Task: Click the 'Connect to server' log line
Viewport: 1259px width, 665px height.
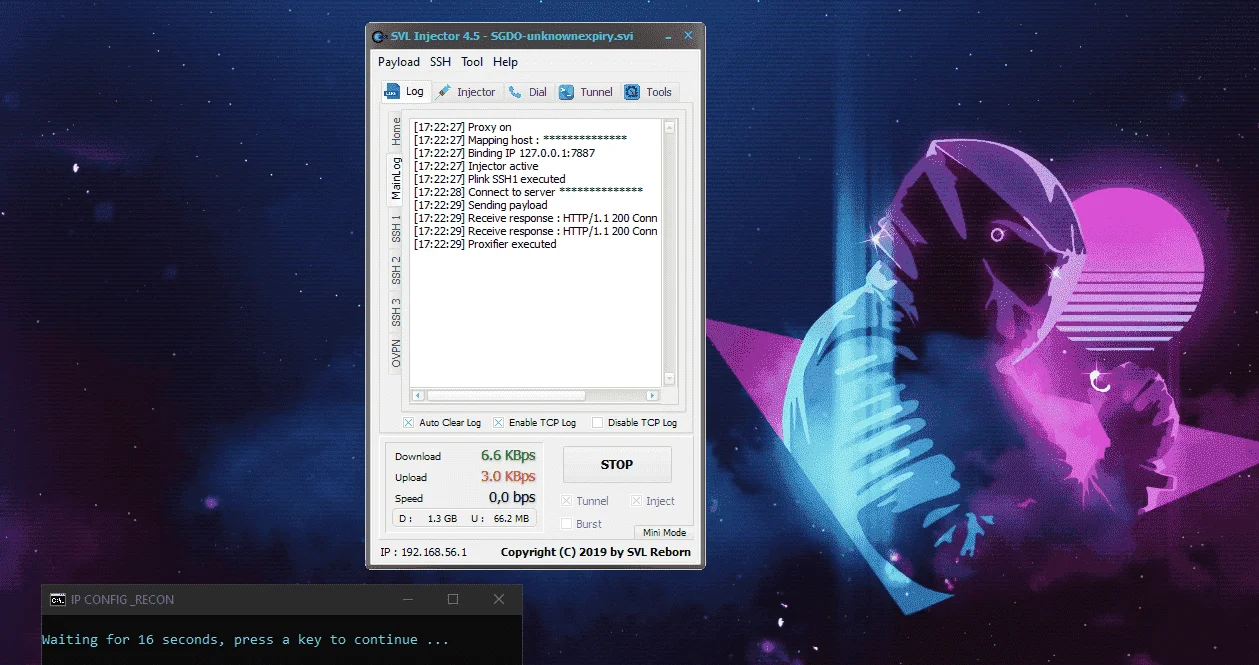Action: coord(528,192)
